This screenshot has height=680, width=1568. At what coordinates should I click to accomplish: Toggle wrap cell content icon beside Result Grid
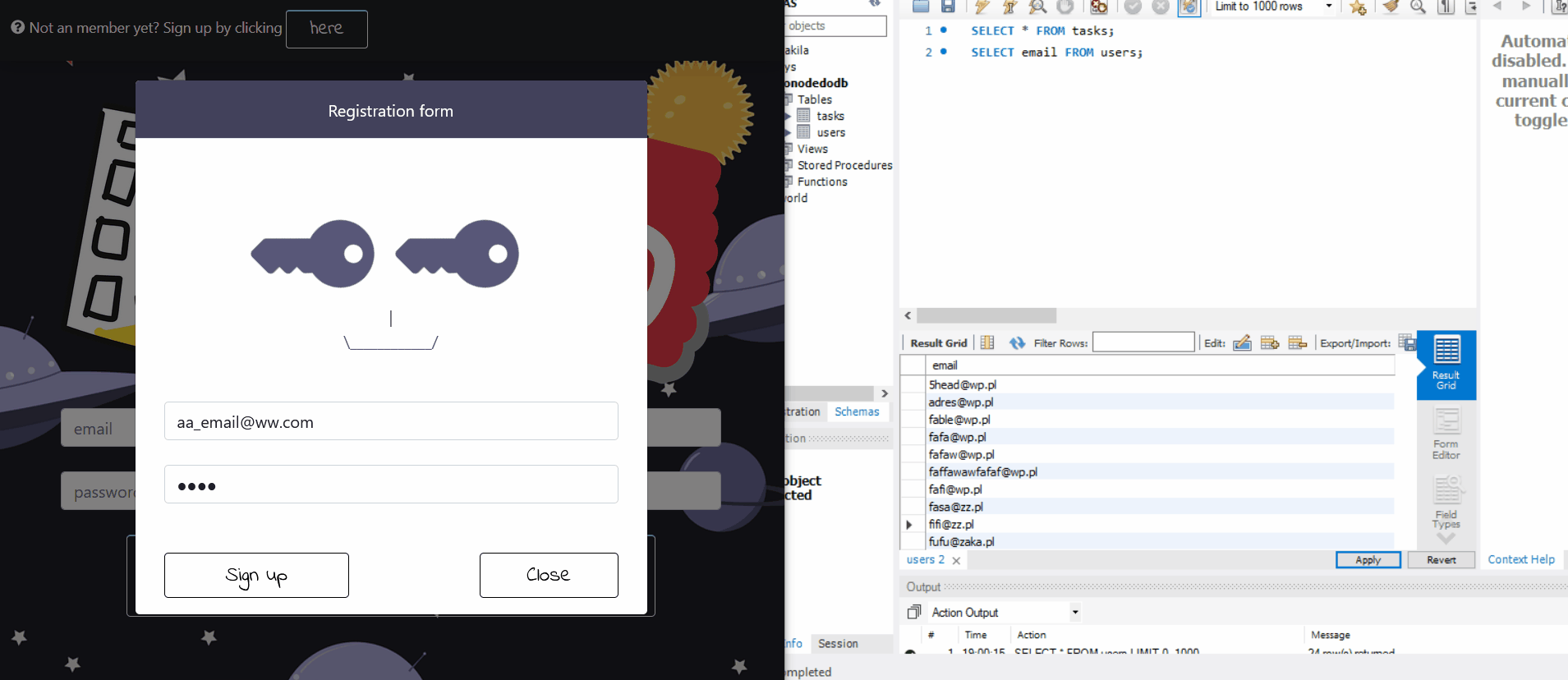[987, 342]
